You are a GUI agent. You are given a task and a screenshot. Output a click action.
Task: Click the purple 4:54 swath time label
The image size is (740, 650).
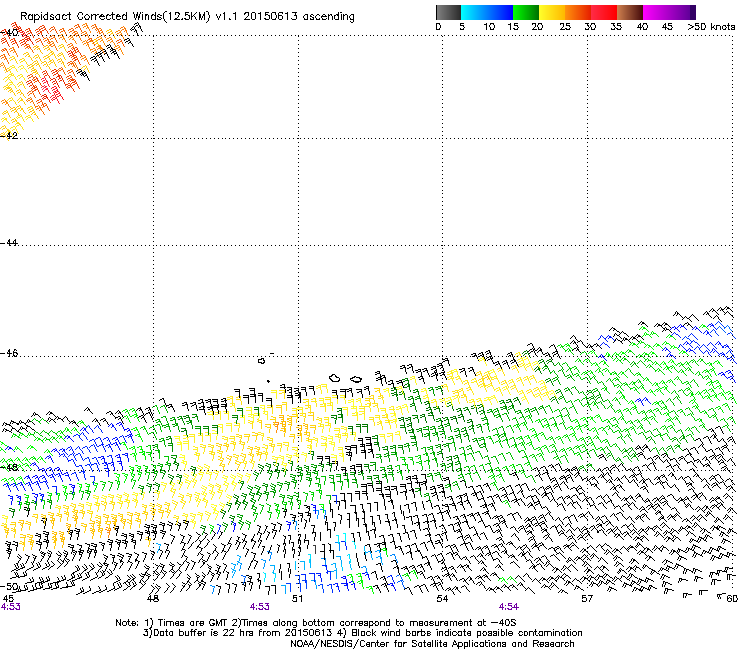tap(509, 607)
